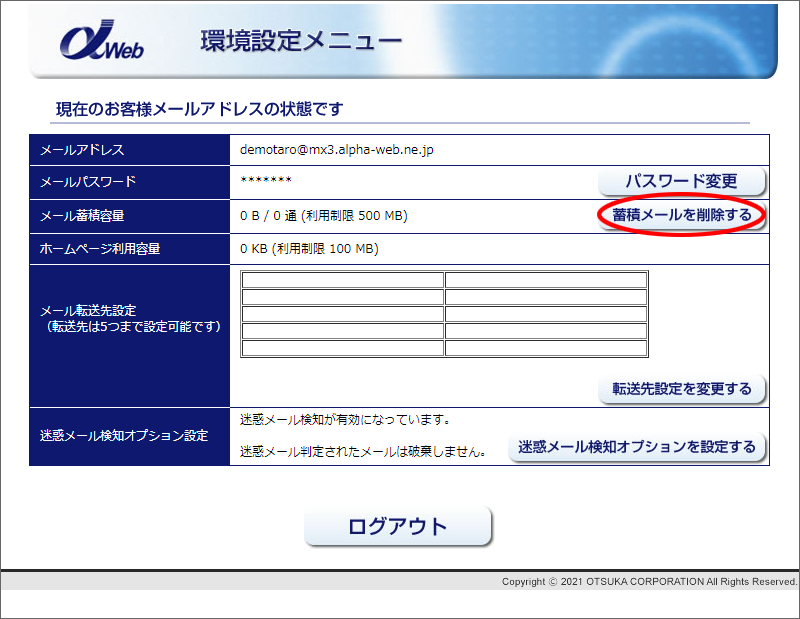Screen dimensions: 800x619
Task: Click the 0 B / 0 通 storage value
Action: point(323,216)
